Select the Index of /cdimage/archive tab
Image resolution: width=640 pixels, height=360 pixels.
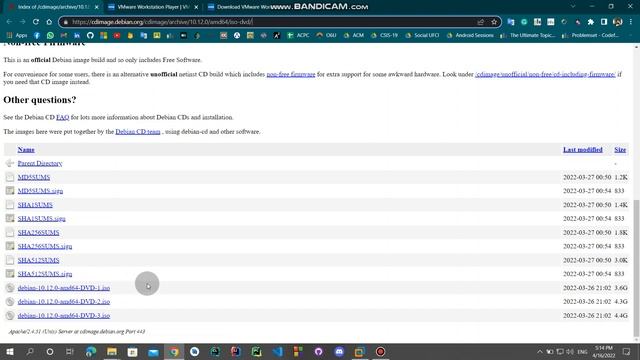point(53,7)
